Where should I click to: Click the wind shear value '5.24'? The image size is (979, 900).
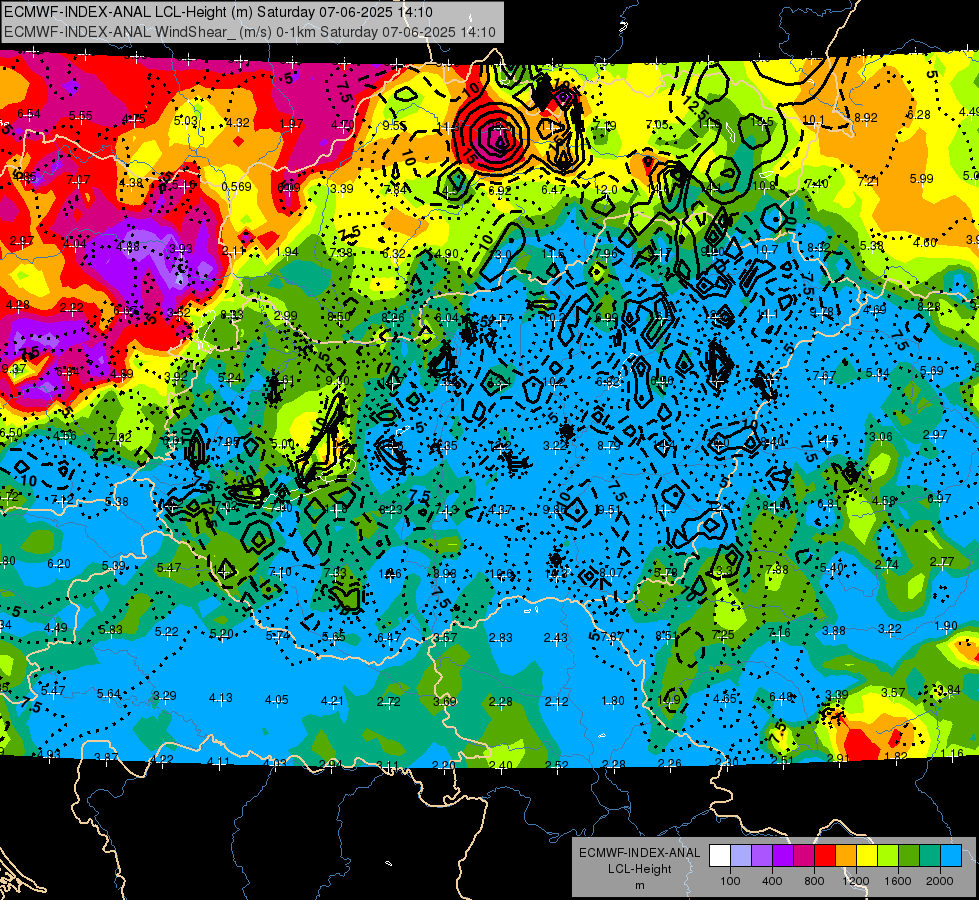230,377
